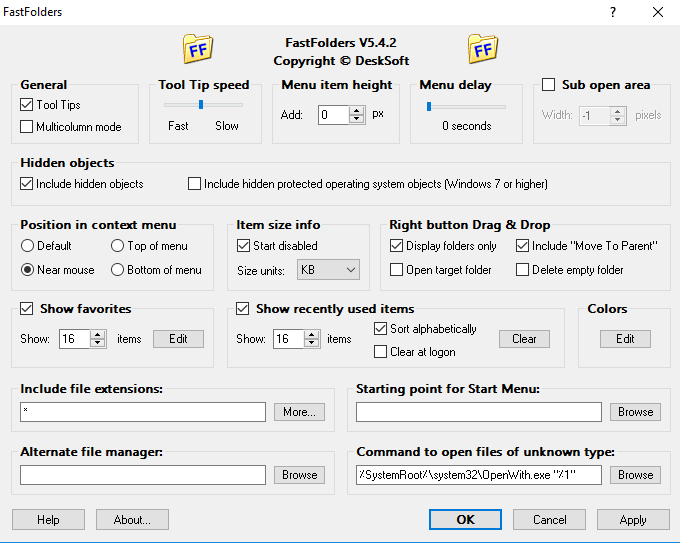The image size is (680, 543).
Task: Close the FastFolders window
Action: point(658,12)
